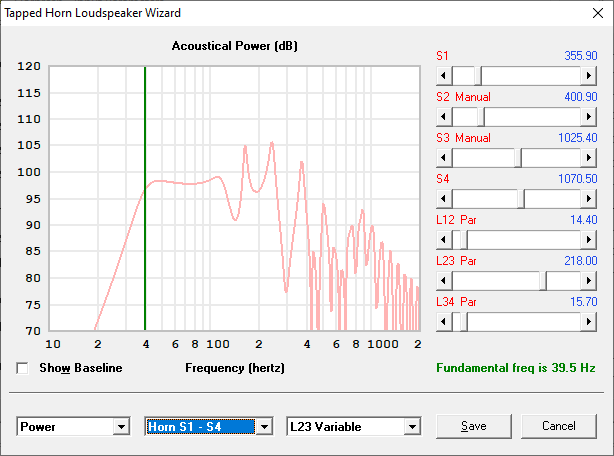Open the L23 Variable dropdown
The width and height of the screenshot is (614, 456).
click(412, 427)
